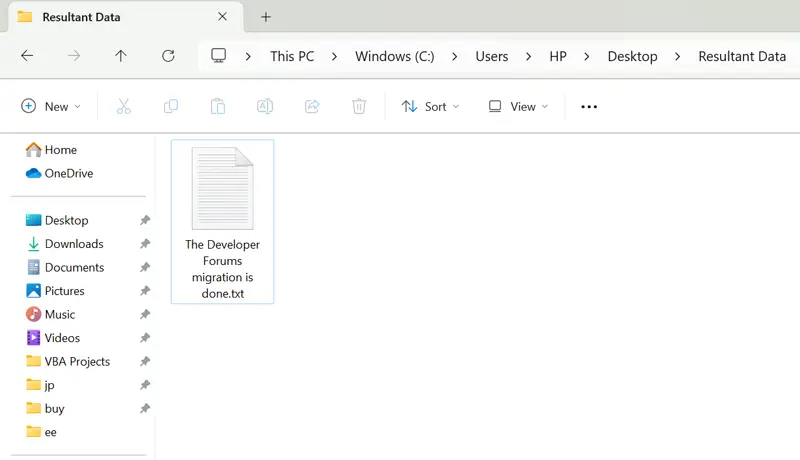Open the See more ellipsis menu
The height and width of the screenshot is (460, 800).
pyautogui.click(x=589, y=106)
